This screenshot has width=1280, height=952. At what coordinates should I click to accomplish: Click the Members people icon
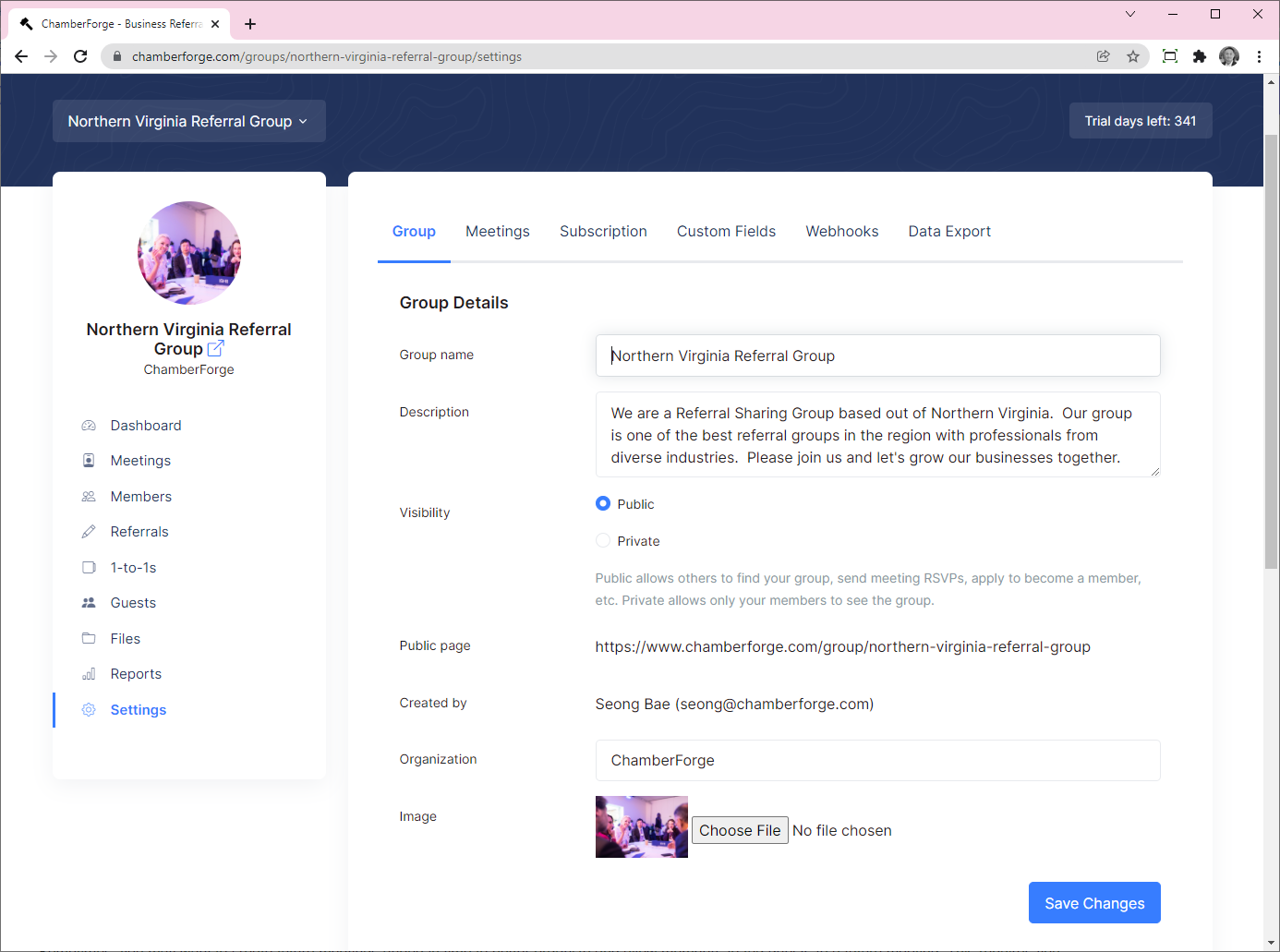tap(89, 496)
